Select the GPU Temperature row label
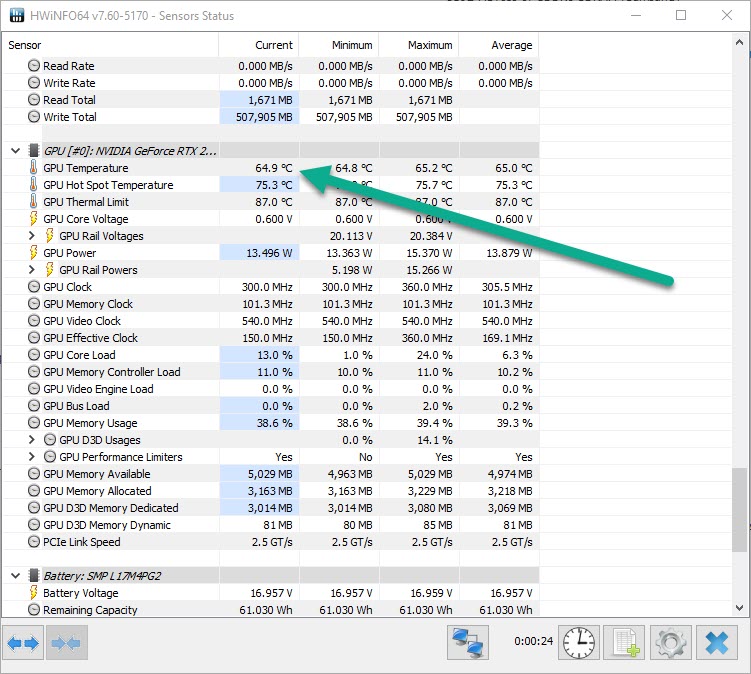The width and height of the screenshot is (751, 674). click(x=86, y=168)
